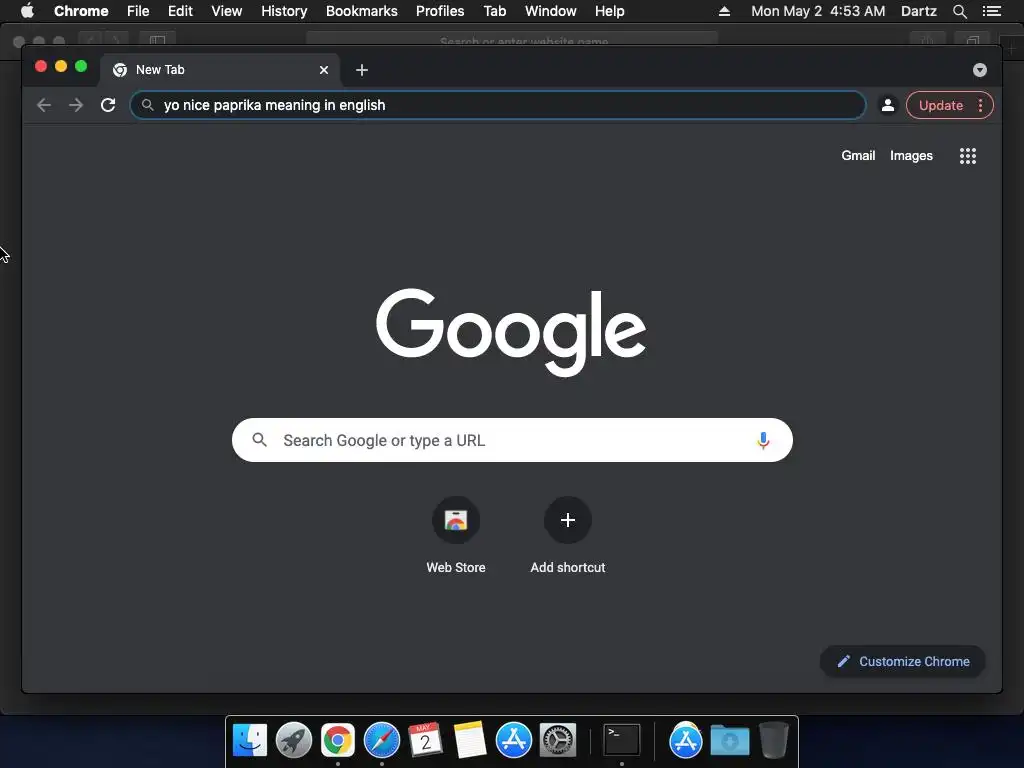Click the Spotlight search icon in menu bar
The width and height of the screenshot is (1024, 768).
pos(959,11)
